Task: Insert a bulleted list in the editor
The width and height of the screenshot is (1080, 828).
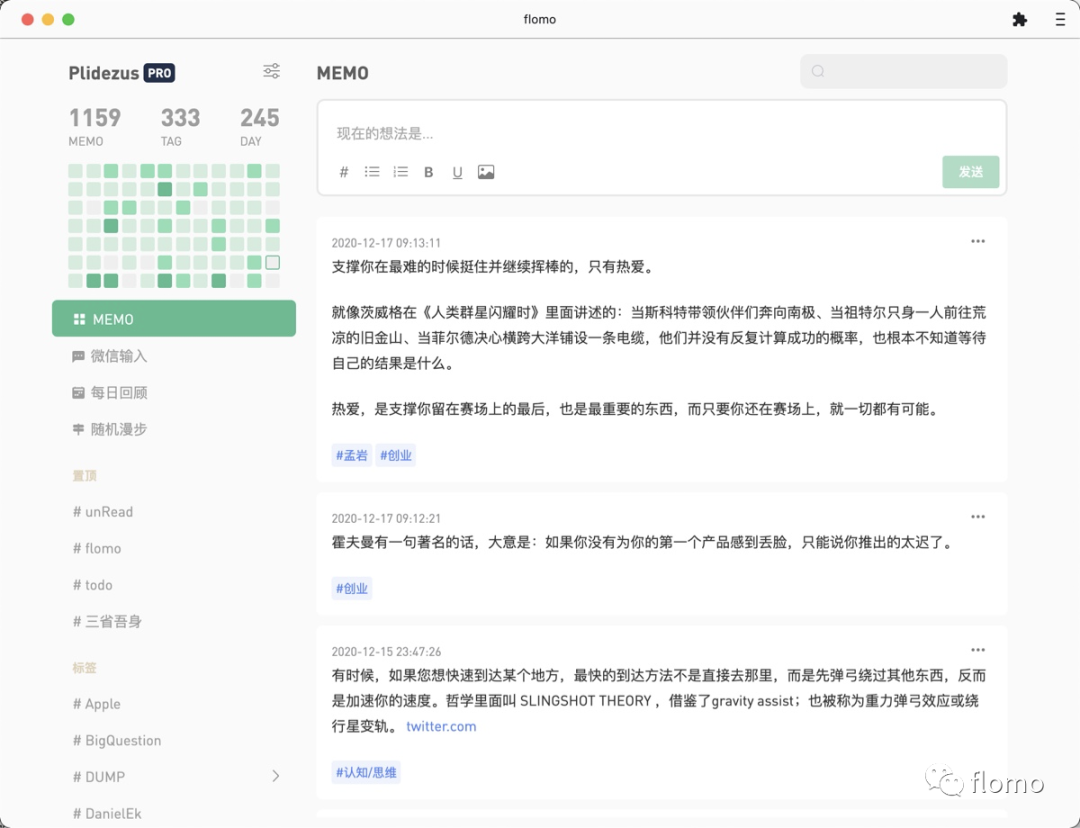Action: tap(372, 172)
